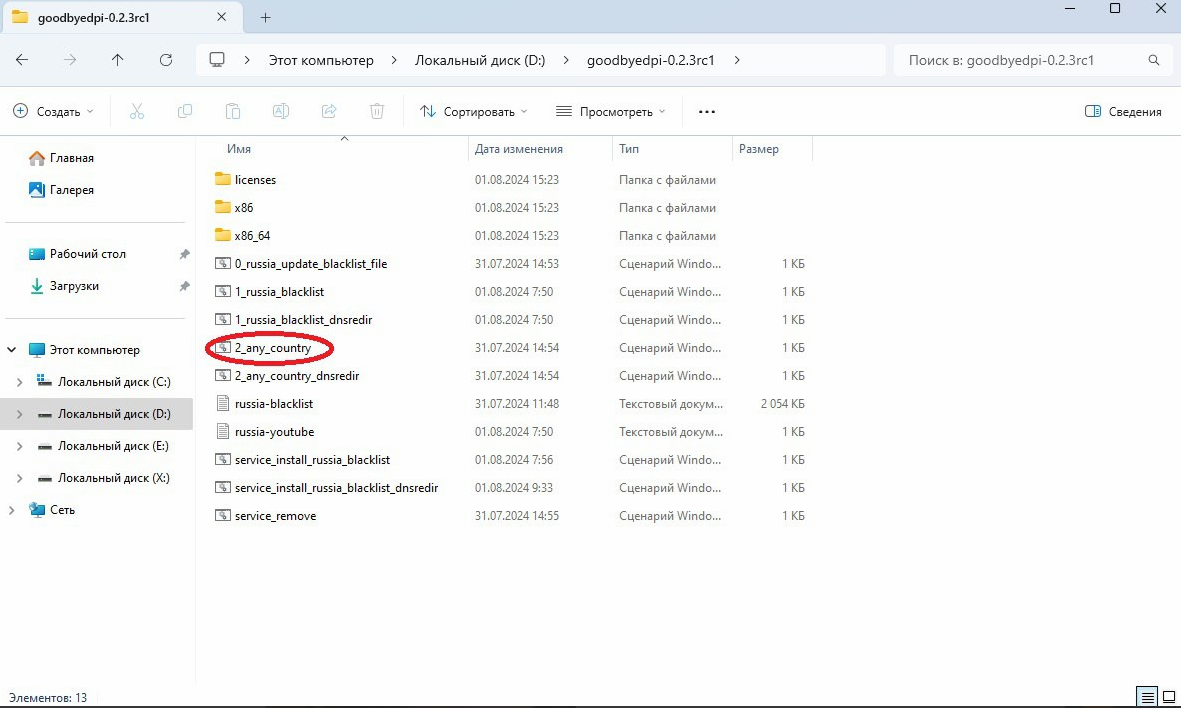The image size is (1181, 708).
Task: Refresh the current folder view
Action: [x=166, y=60]
